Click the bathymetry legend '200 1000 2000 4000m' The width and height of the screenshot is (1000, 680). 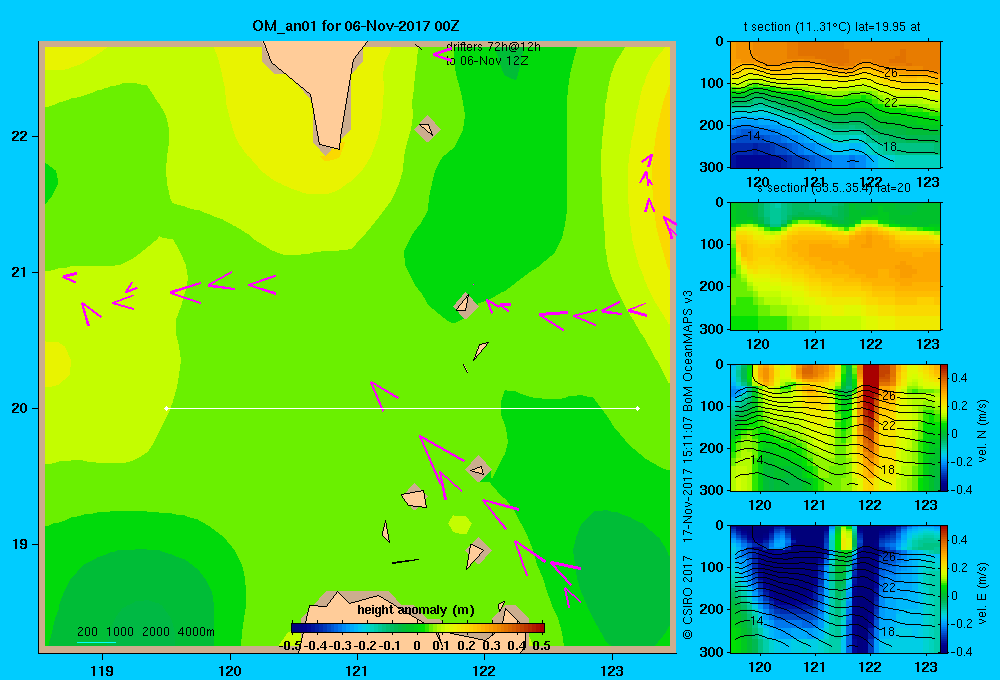(145, 632)
